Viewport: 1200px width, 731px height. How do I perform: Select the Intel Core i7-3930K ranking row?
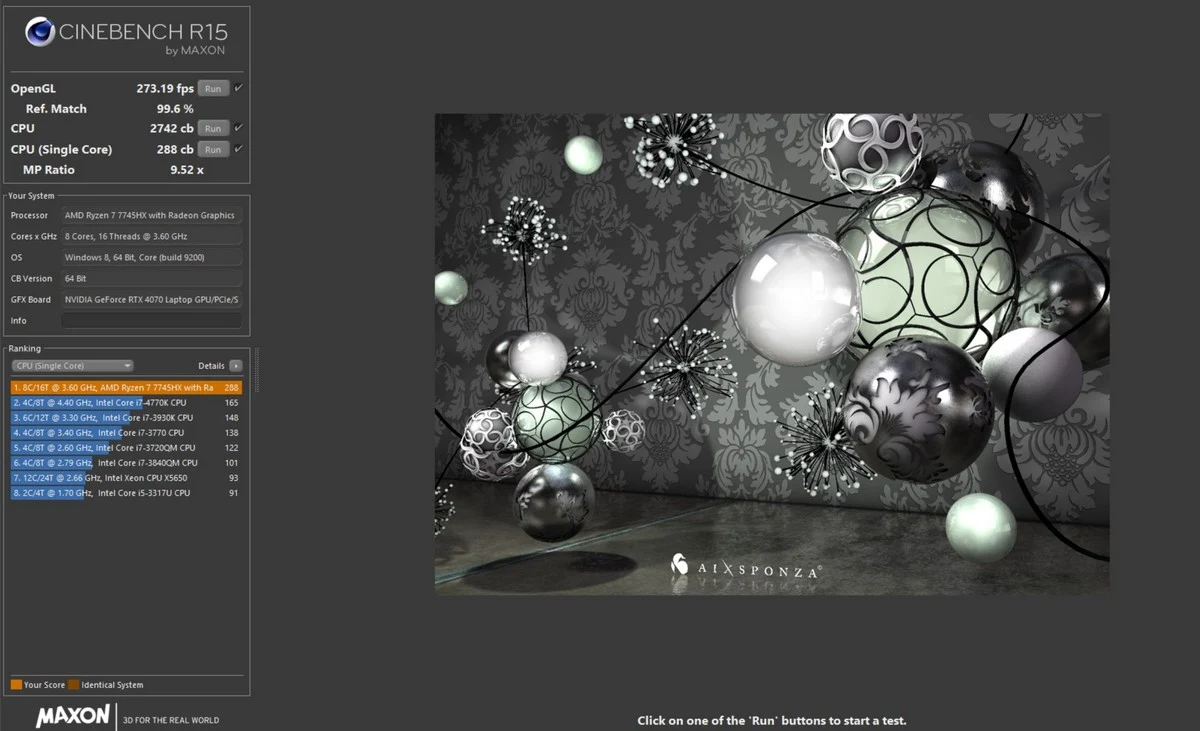[126, 417]
